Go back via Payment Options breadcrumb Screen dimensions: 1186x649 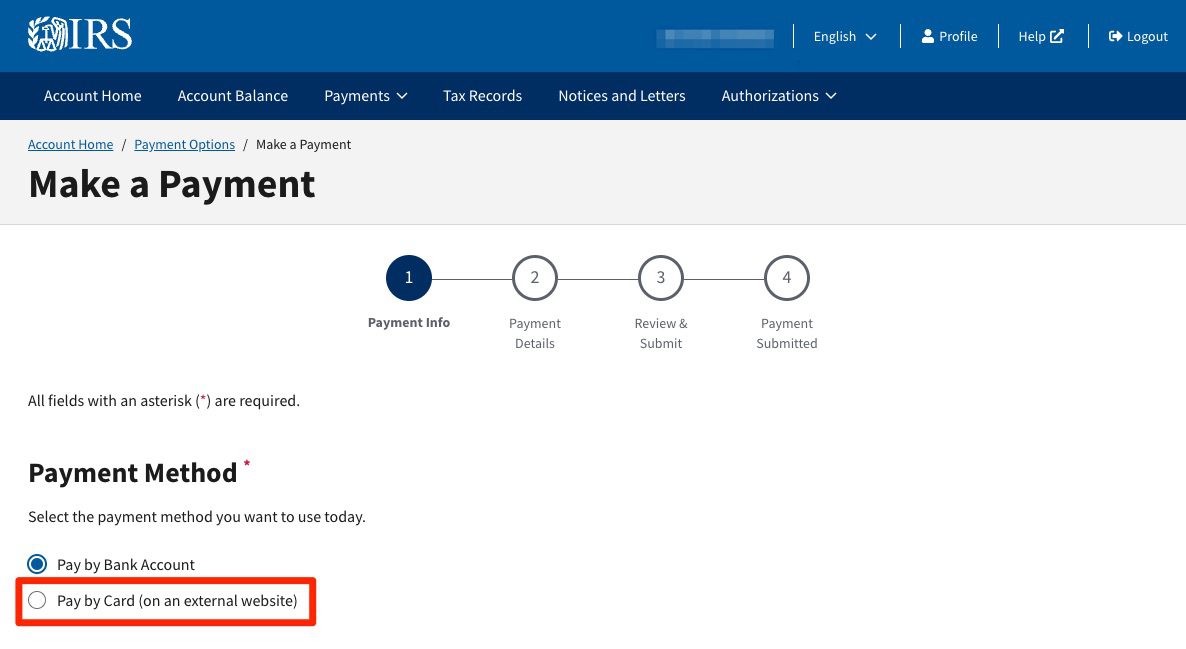pyautogui.click(x=184, y=144)
